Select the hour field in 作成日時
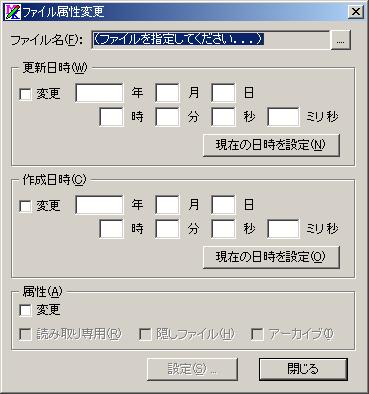Image resolution: width=369 pixels, height=394 pixels. (111, 229)
